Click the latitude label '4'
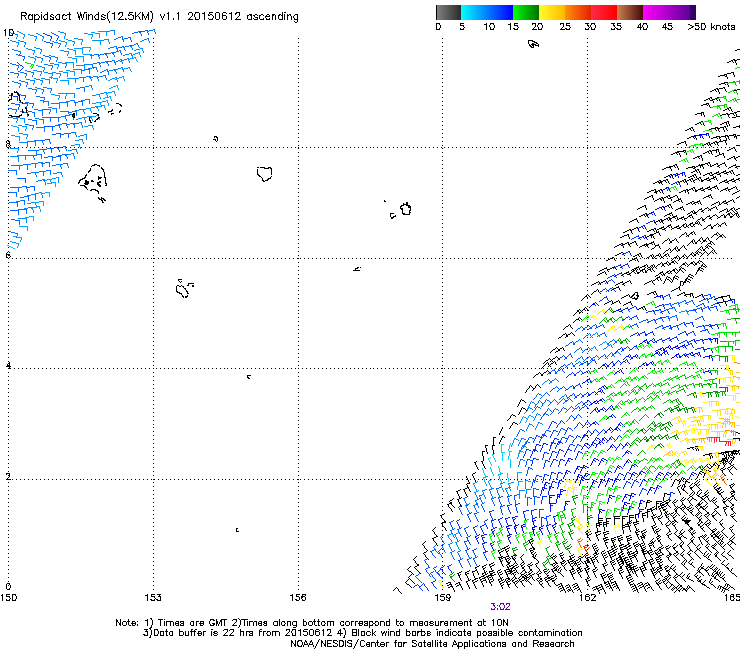The image size is (740, 650). point(8,365)
